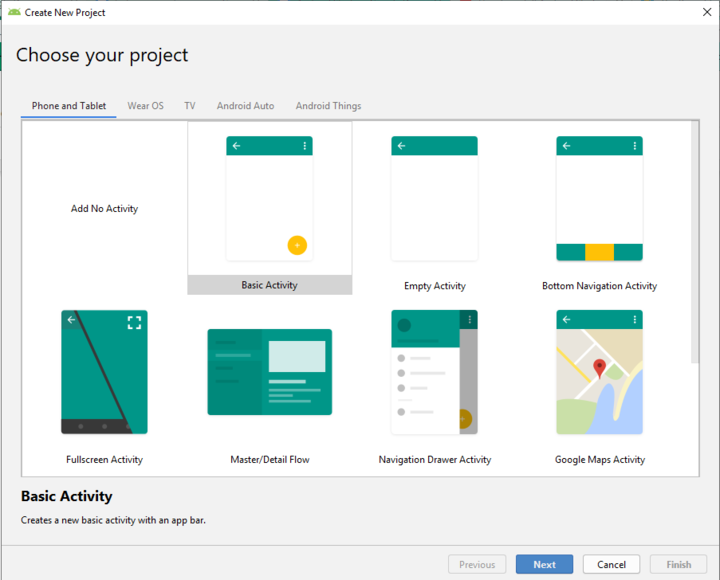This screenshot has width=720, height=580.
Task: Pick the Google Maps Activity thumbnail
Action: [599, 372]
